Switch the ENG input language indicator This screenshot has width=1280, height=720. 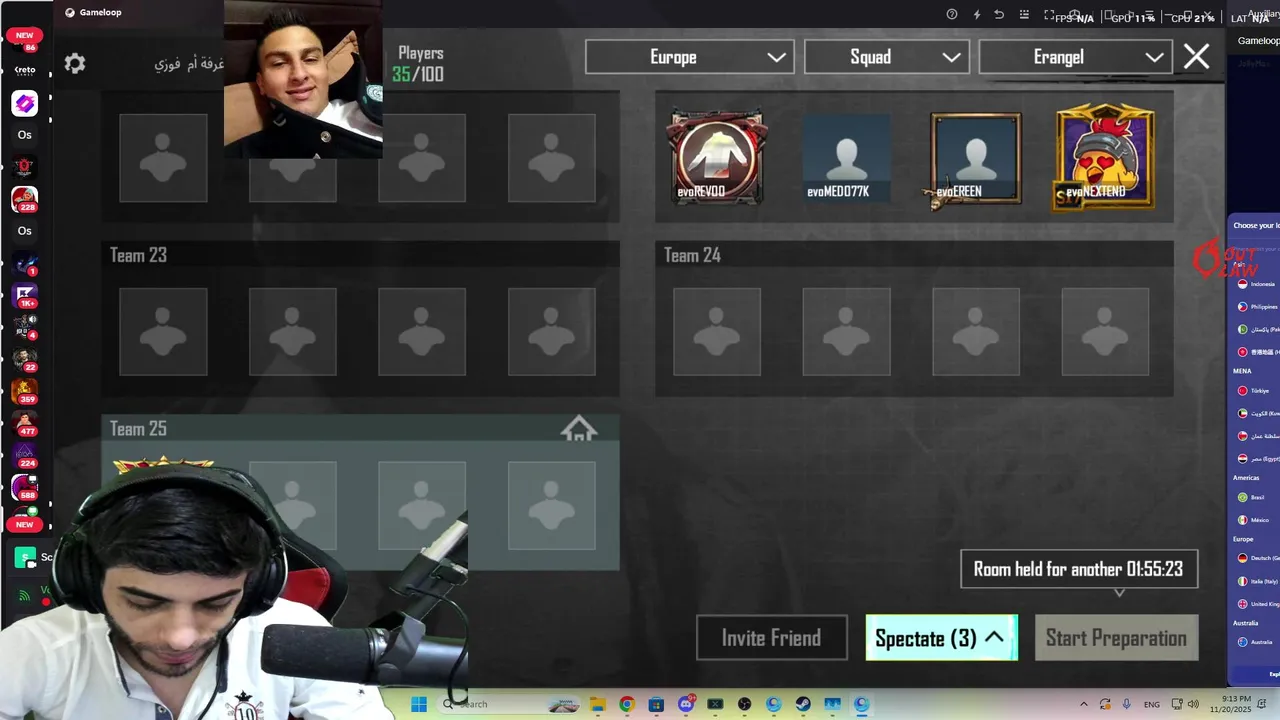pos(1152,704)
